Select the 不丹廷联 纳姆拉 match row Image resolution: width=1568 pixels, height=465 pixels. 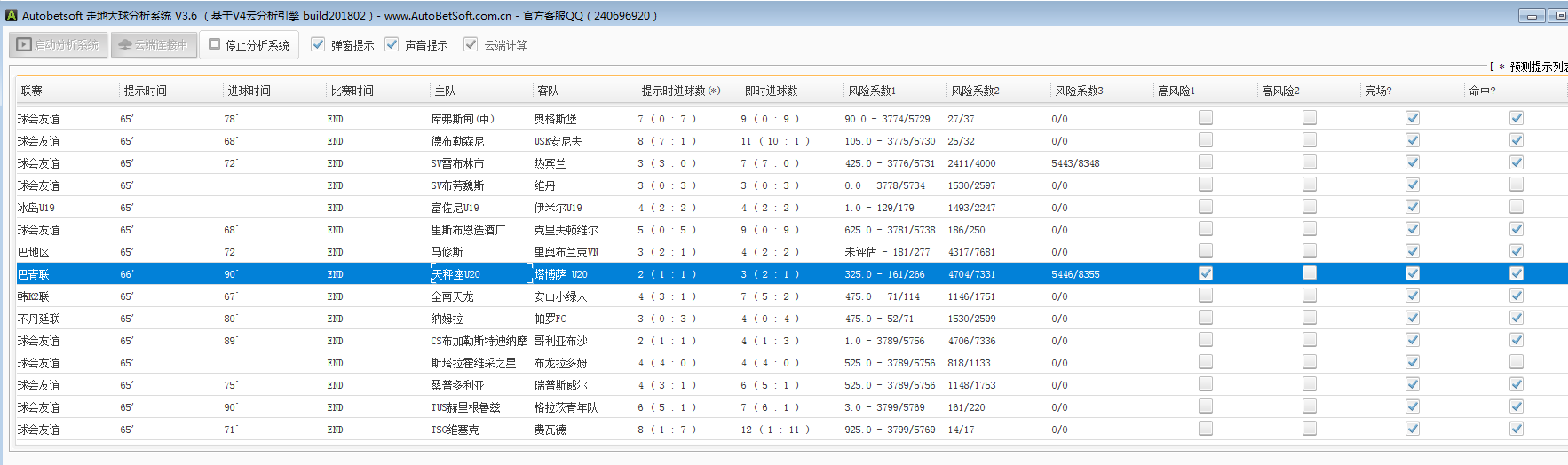447,319
